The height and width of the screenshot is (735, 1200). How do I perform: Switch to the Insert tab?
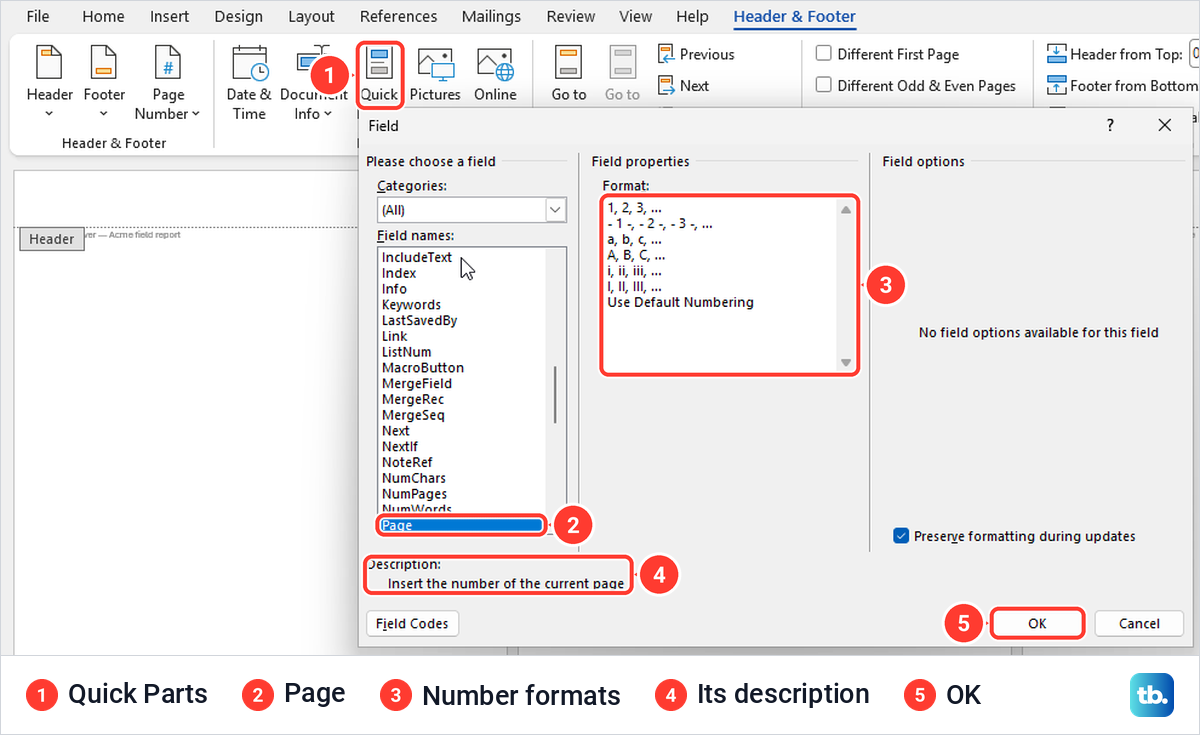tap(169, 16)
